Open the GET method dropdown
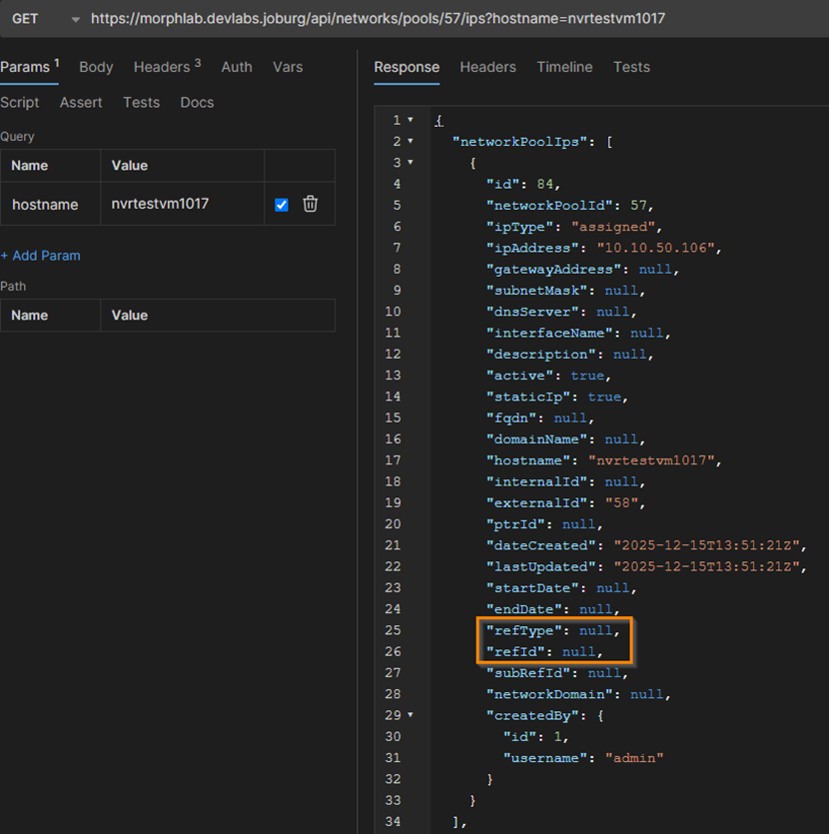 [45, 19]
